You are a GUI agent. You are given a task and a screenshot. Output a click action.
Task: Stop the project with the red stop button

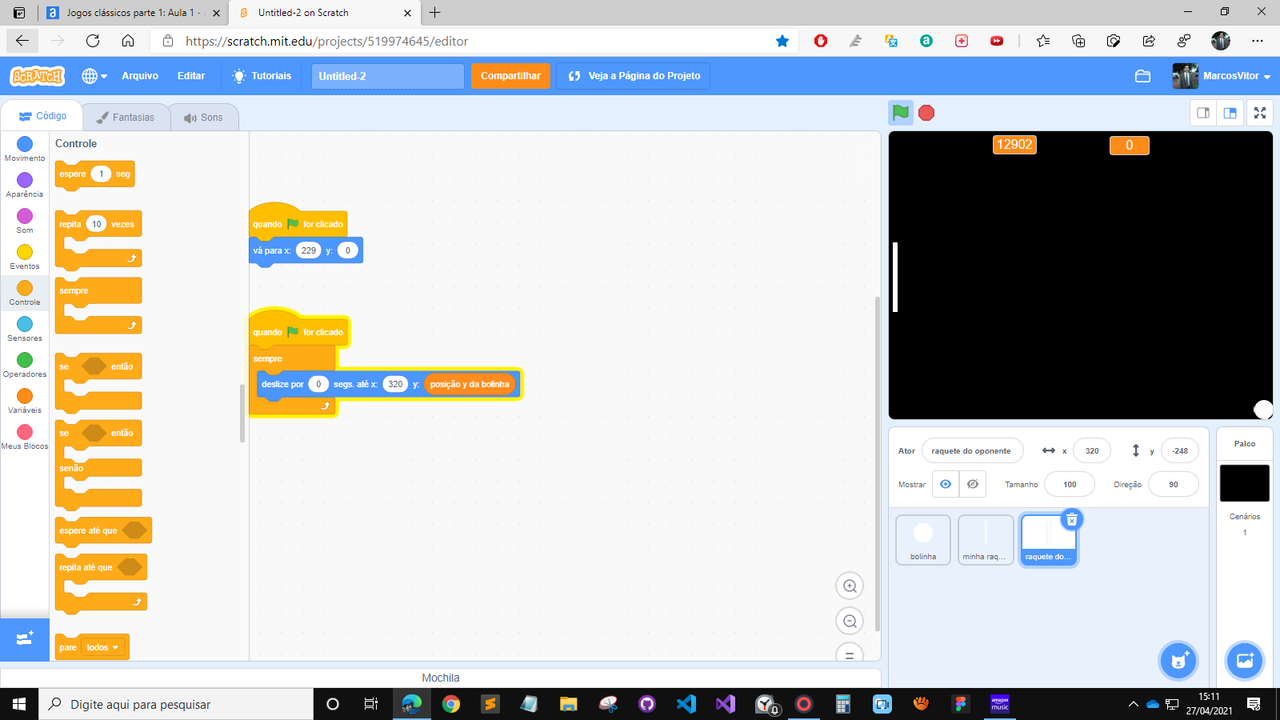(x=927, y=113)
